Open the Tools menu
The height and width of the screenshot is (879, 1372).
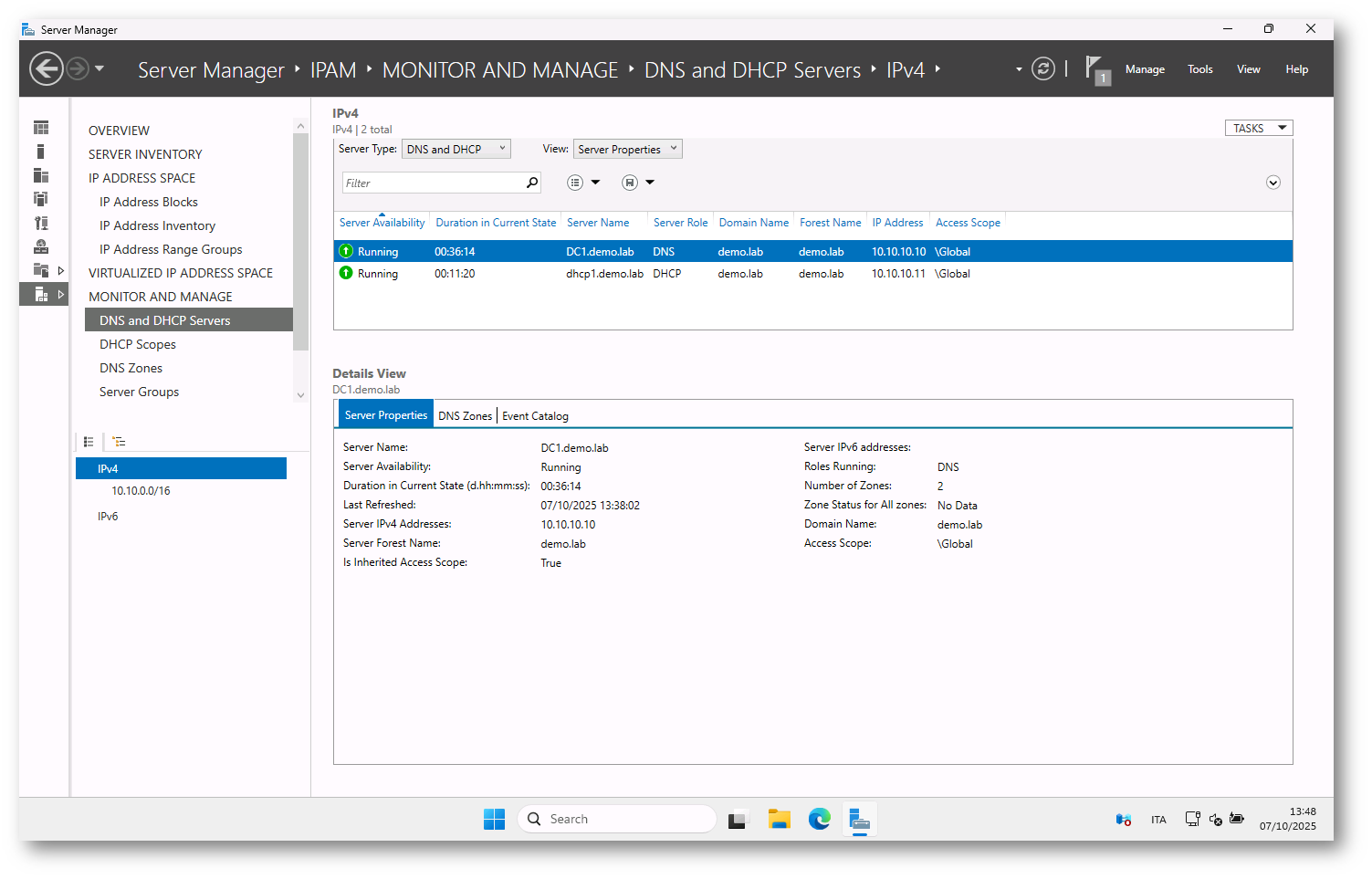coord(1199,69)
